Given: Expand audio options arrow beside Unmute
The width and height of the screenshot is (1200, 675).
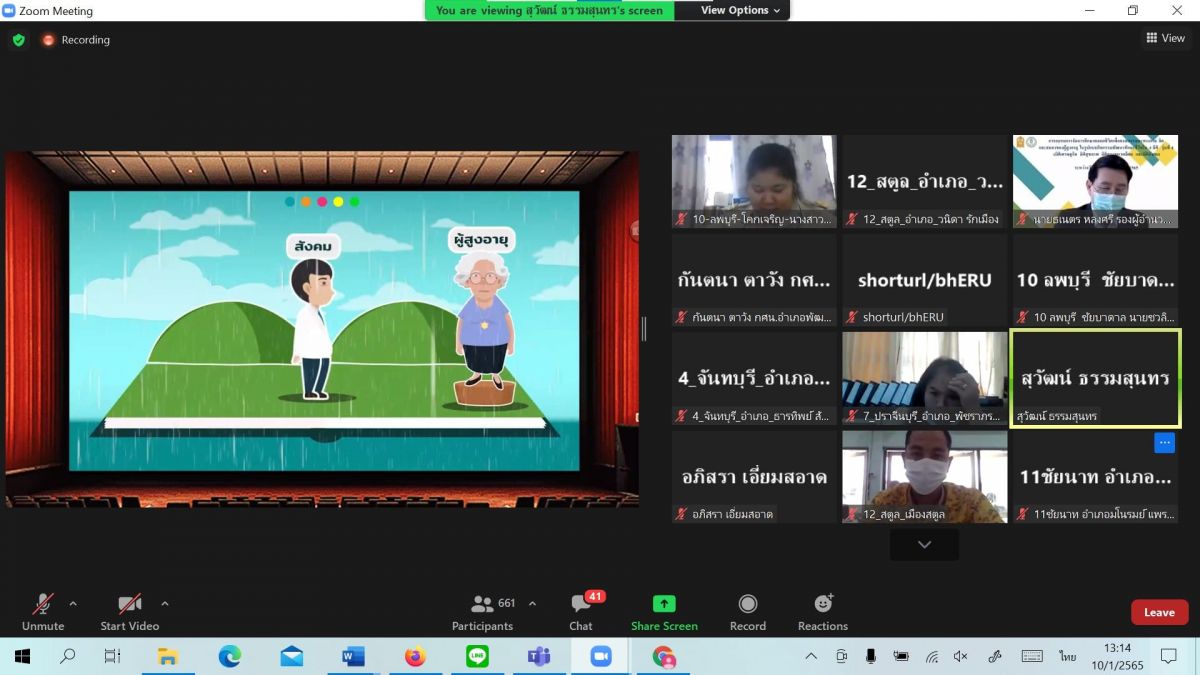Looking at the screenshot, I should pos(73,604).
